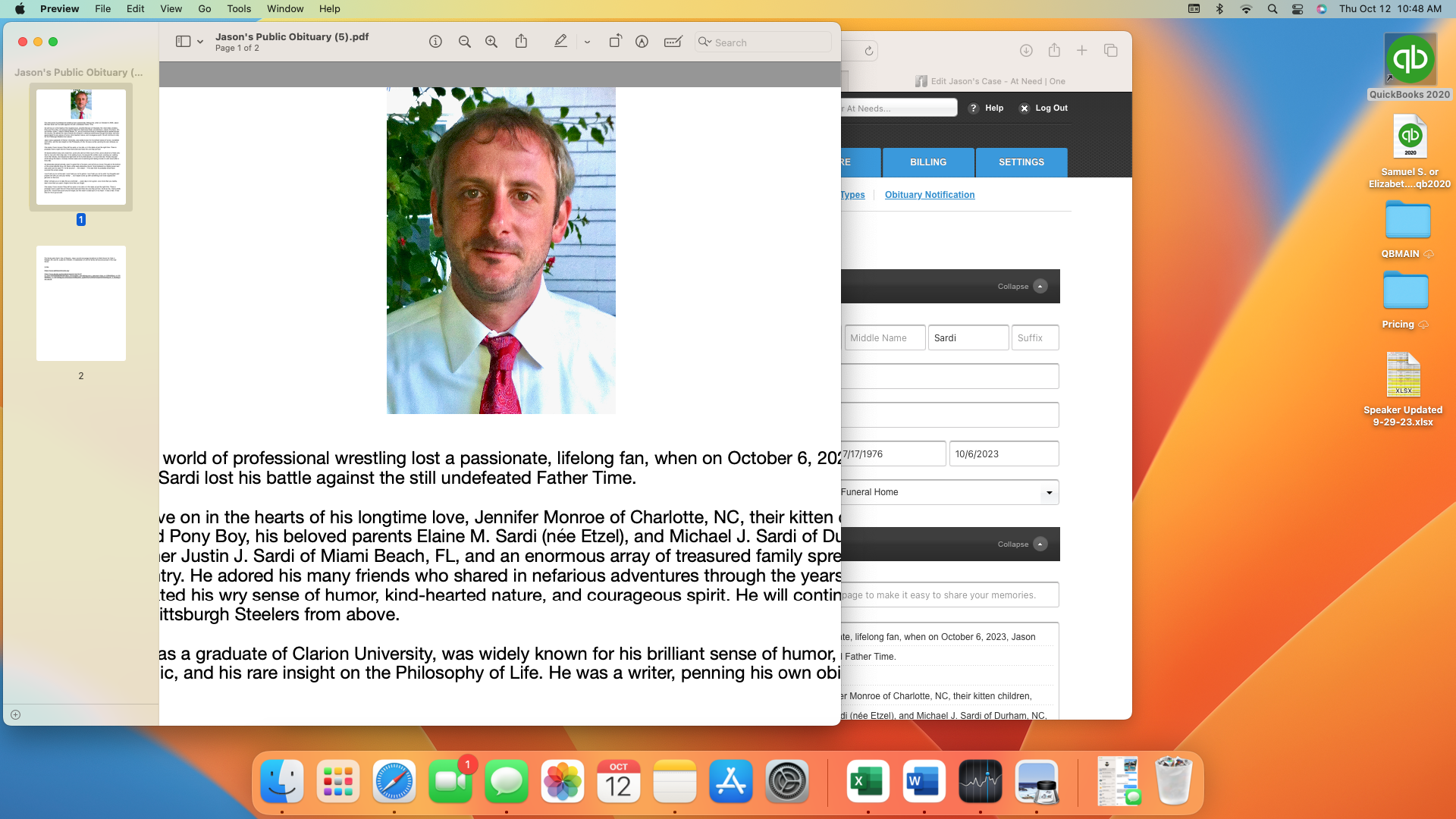Click the Share icon in Preview toolbar
The width and height of the screenshot is (1456, 819).
(521, 42)
